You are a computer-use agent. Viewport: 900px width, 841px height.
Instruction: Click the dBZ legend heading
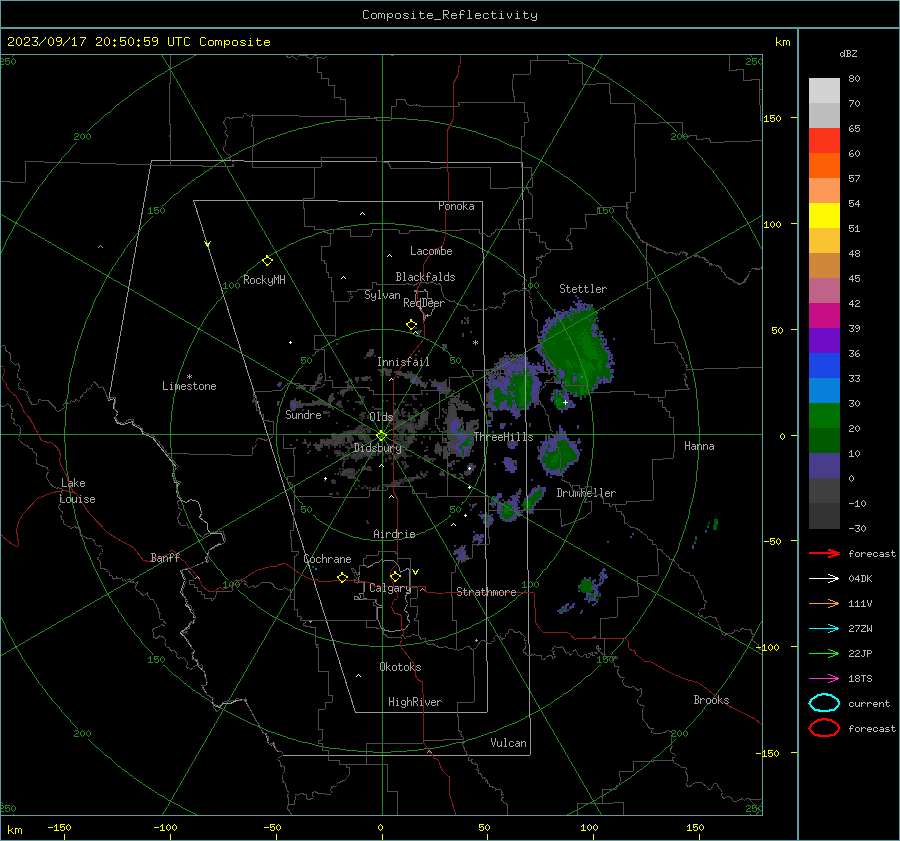848,53
